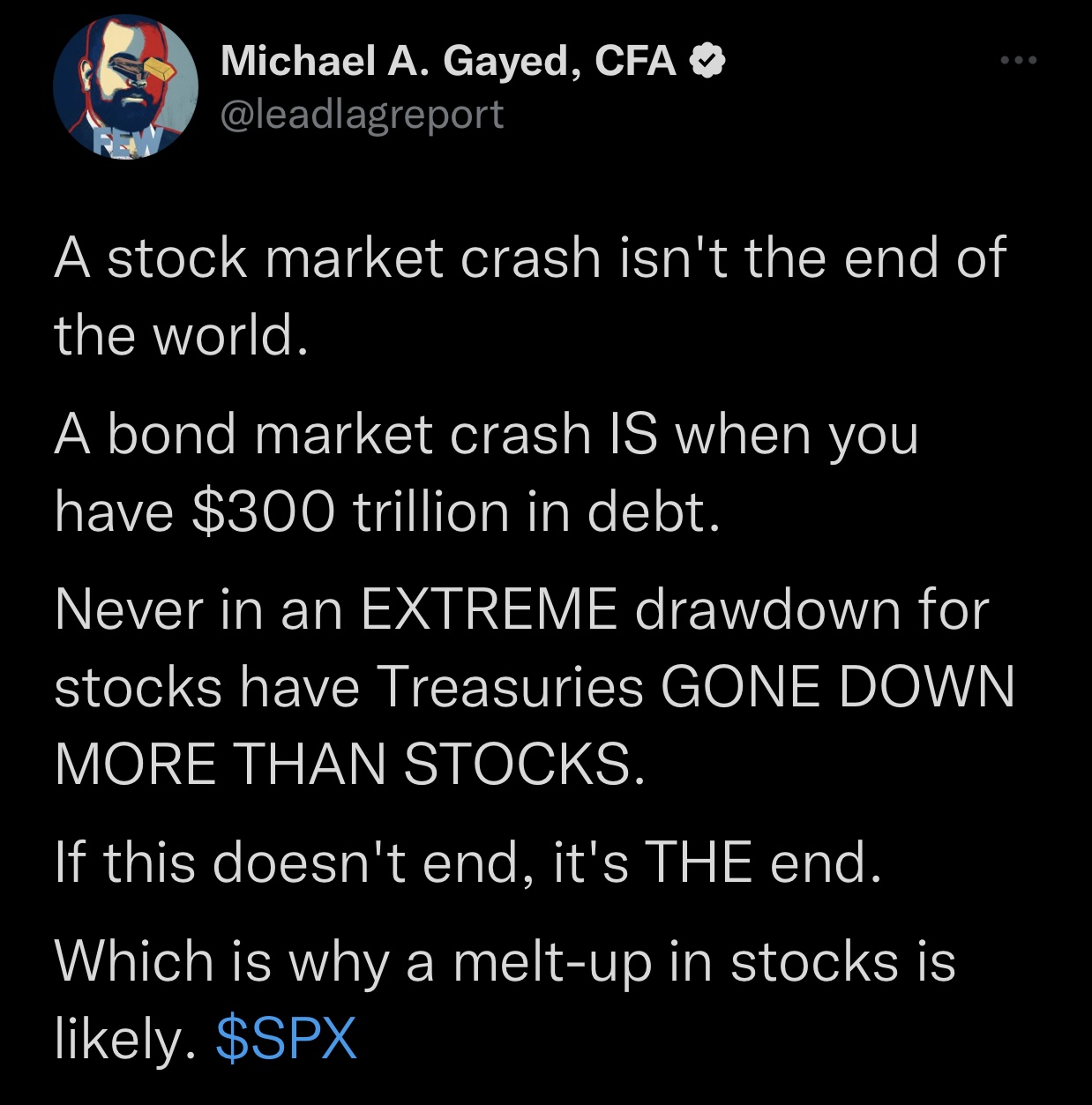Open the three-dot more options menu
The image size is (1092, 1105).
click(1019, 60)
